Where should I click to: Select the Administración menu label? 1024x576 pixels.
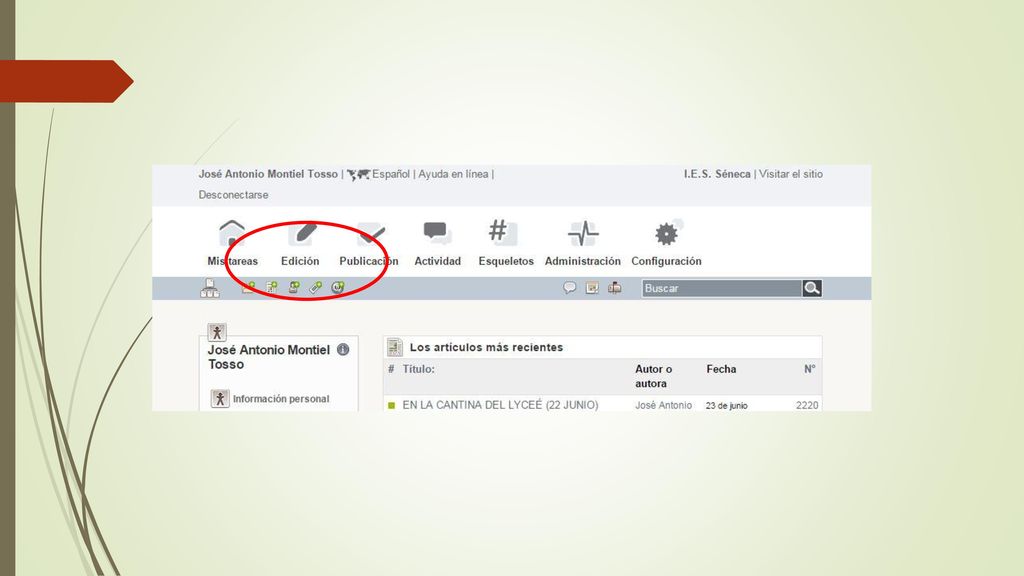(x=583, y=261)
